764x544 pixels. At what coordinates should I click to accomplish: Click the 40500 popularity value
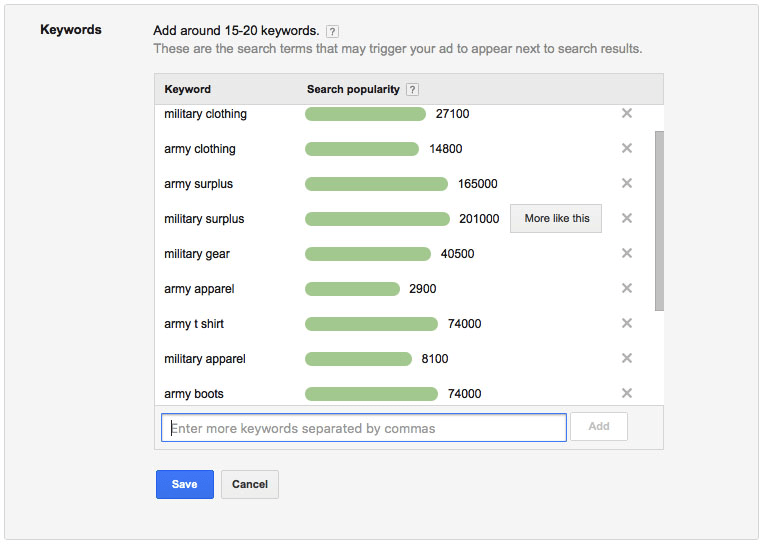point(457,254)
